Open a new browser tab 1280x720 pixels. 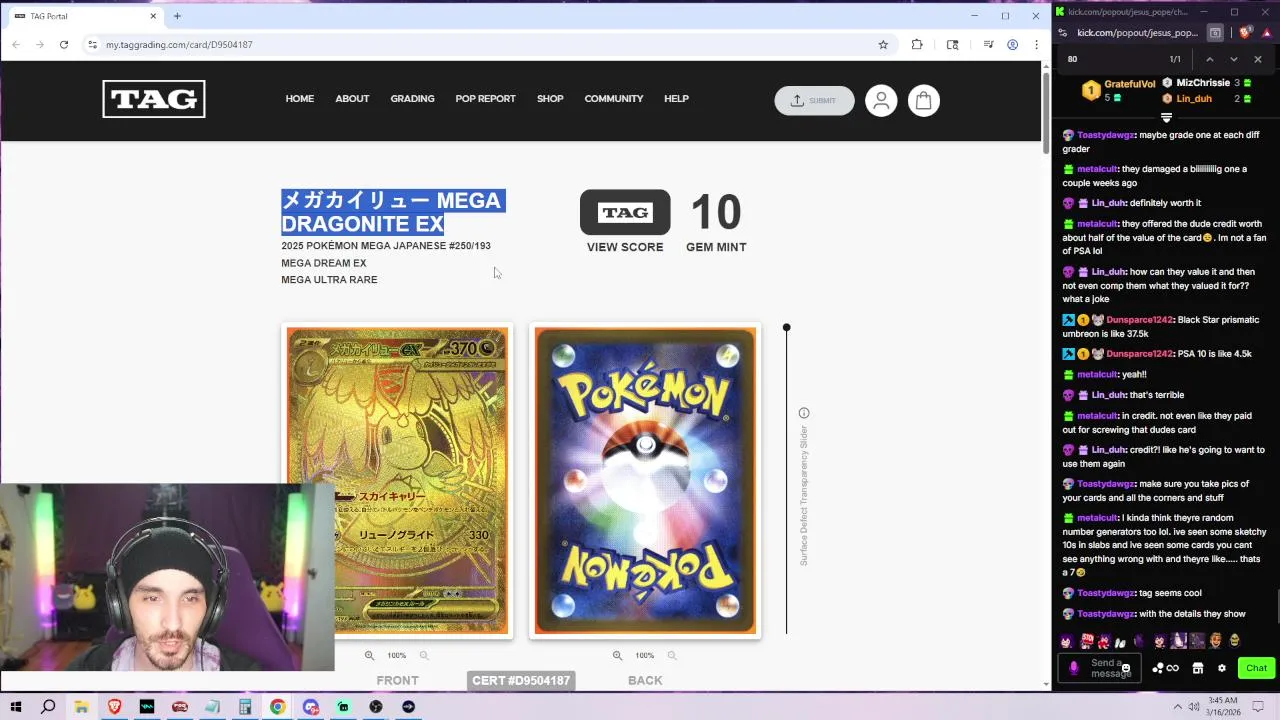(177, 16)
